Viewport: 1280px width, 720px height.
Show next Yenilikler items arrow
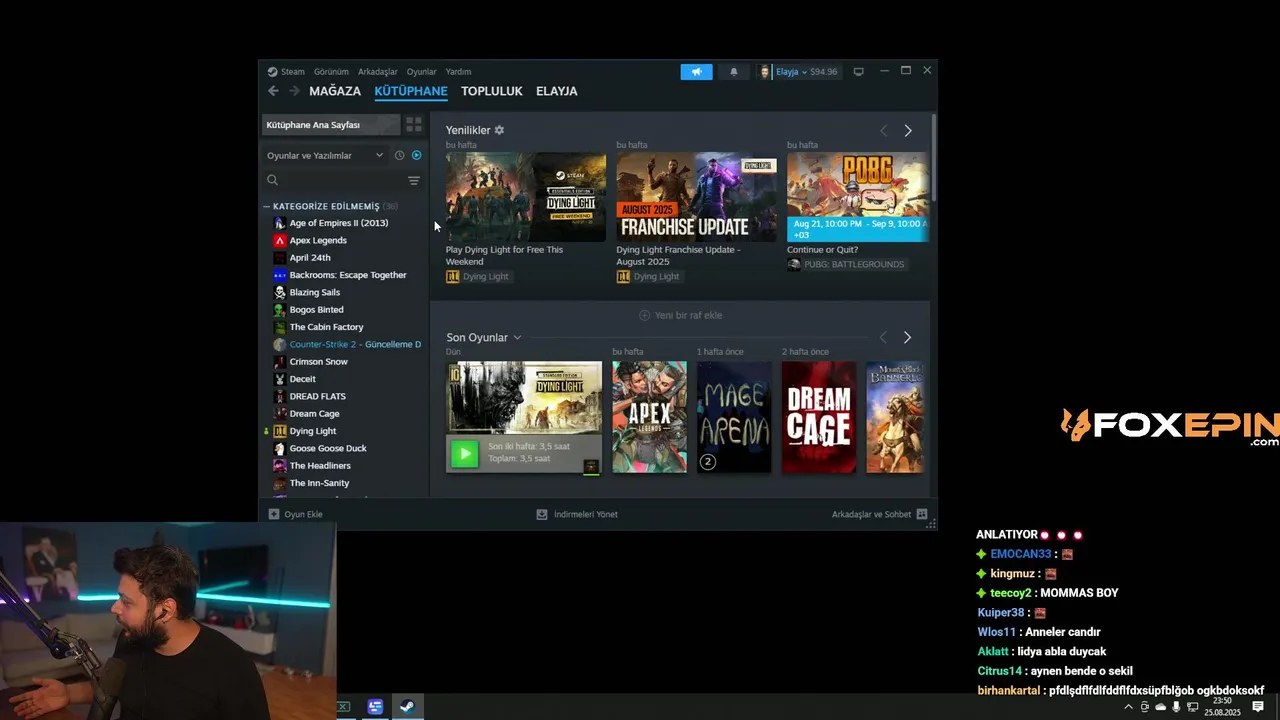(x=908, y=131)
